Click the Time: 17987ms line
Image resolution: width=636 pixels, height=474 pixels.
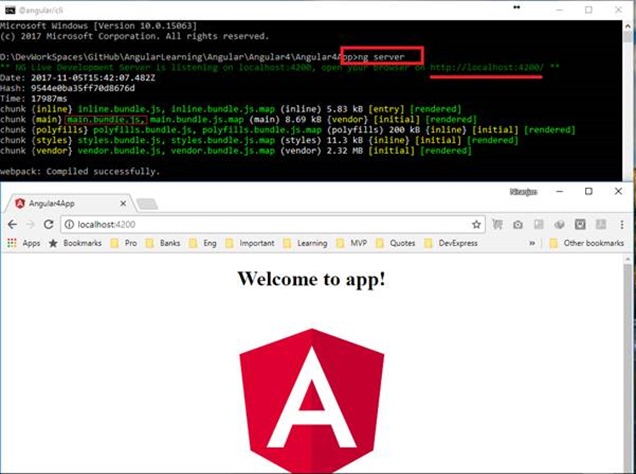[x=34, y=99]
